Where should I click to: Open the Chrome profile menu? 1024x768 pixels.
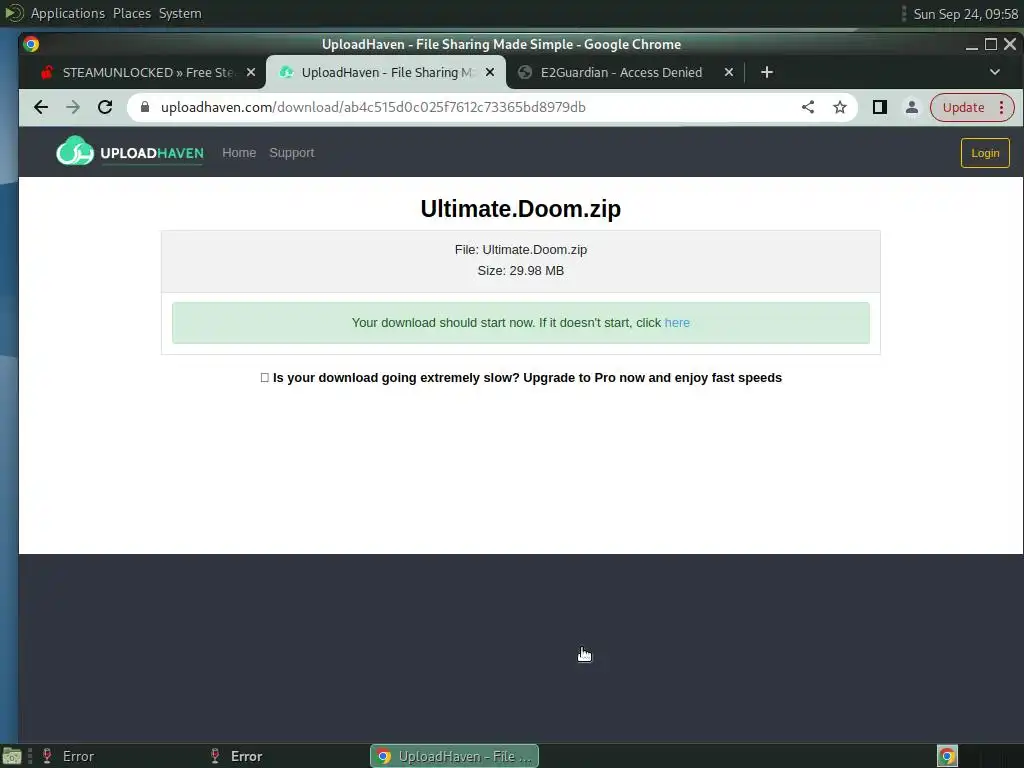(x=912, y=107)
